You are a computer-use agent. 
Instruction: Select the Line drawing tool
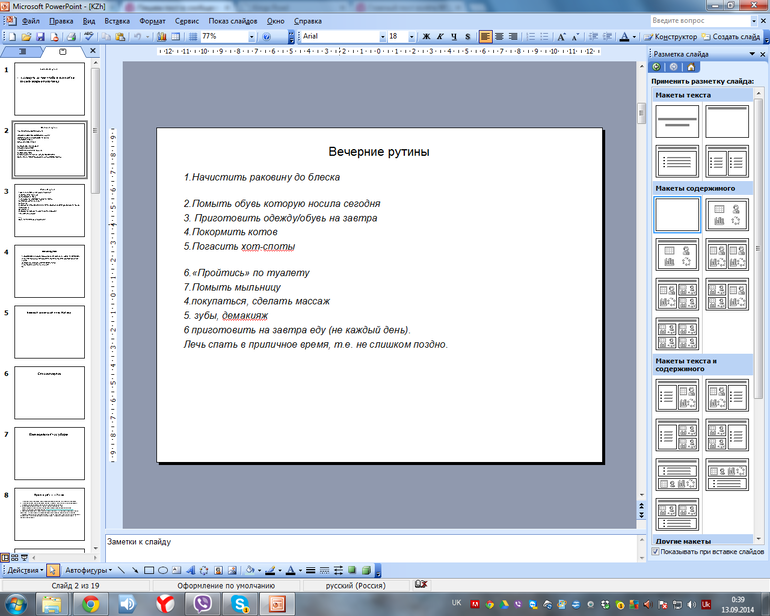pyautogui.click(x=121, y=569)
